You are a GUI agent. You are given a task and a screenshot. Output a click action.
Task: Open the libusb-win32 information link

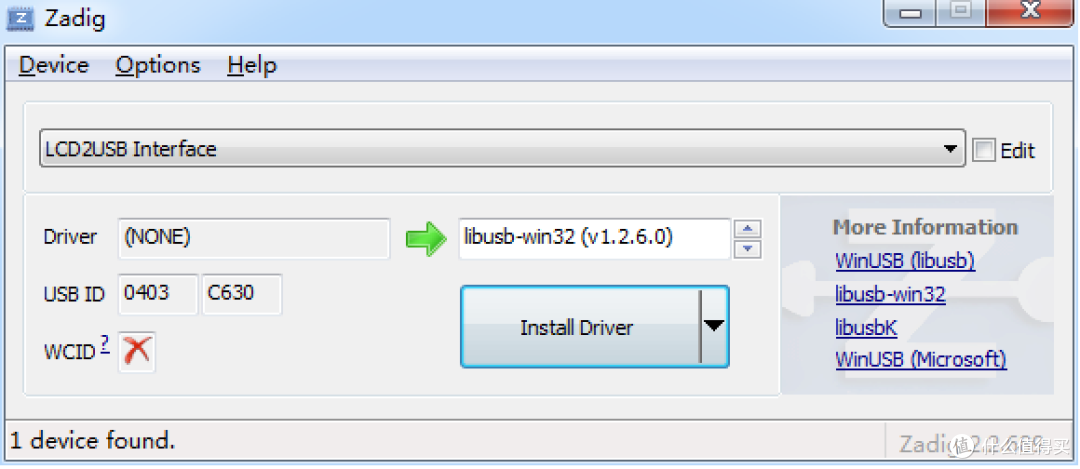(890, 295)
